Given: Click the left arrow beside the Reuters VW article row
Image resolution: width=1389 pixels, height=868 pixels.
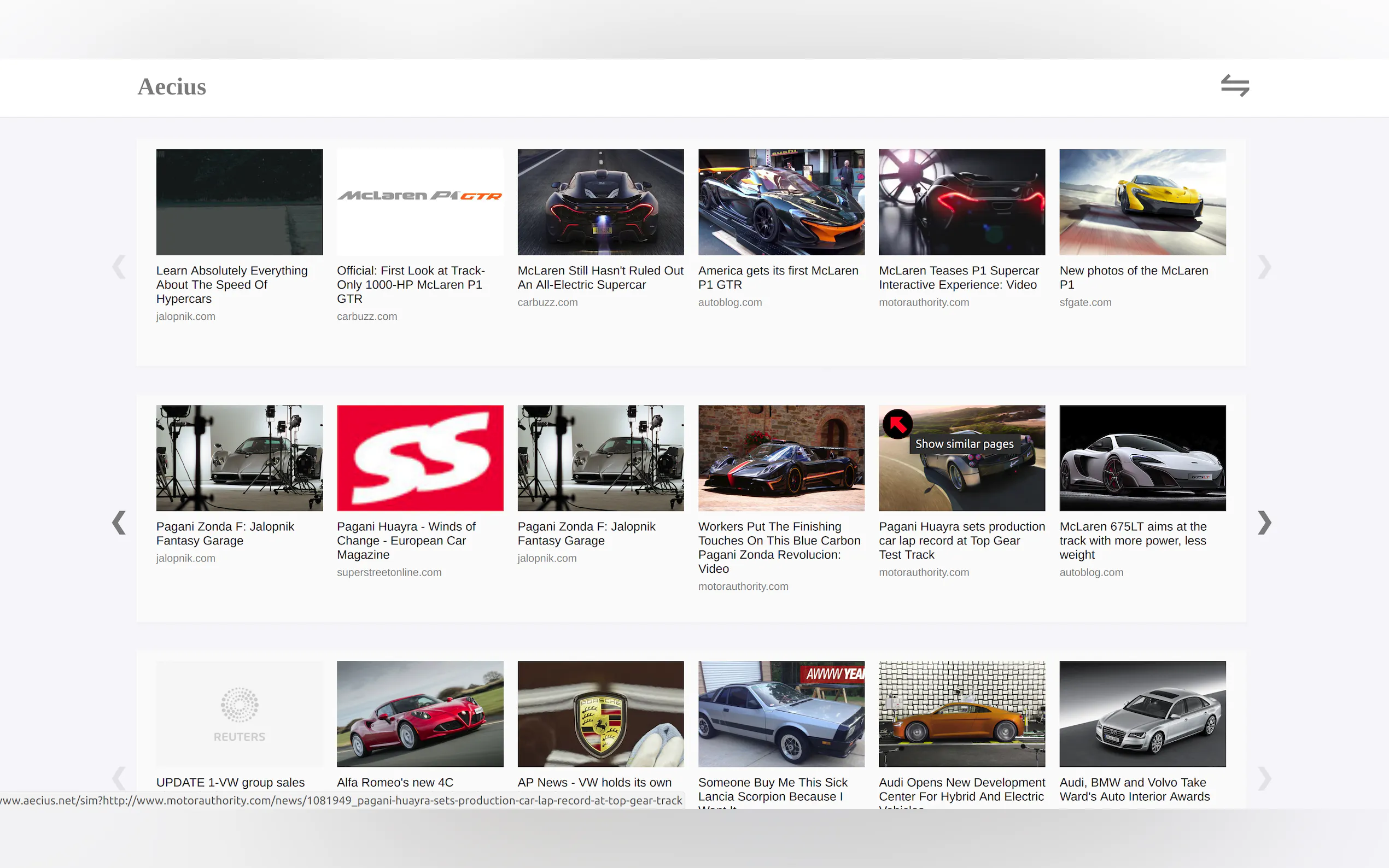Looking at the screenshot, I should click(x=119, y=779).
